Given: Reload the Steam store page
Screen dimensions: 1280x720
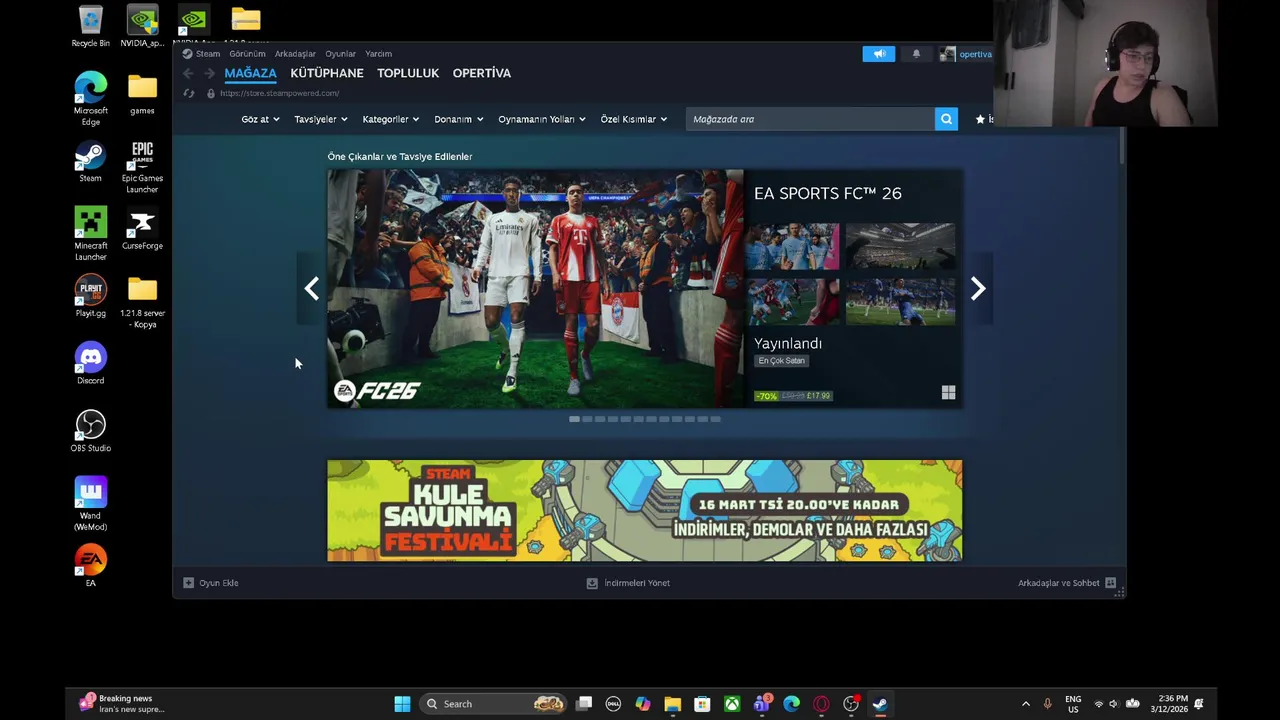Looking at the screenshot, I should (188, 93).
